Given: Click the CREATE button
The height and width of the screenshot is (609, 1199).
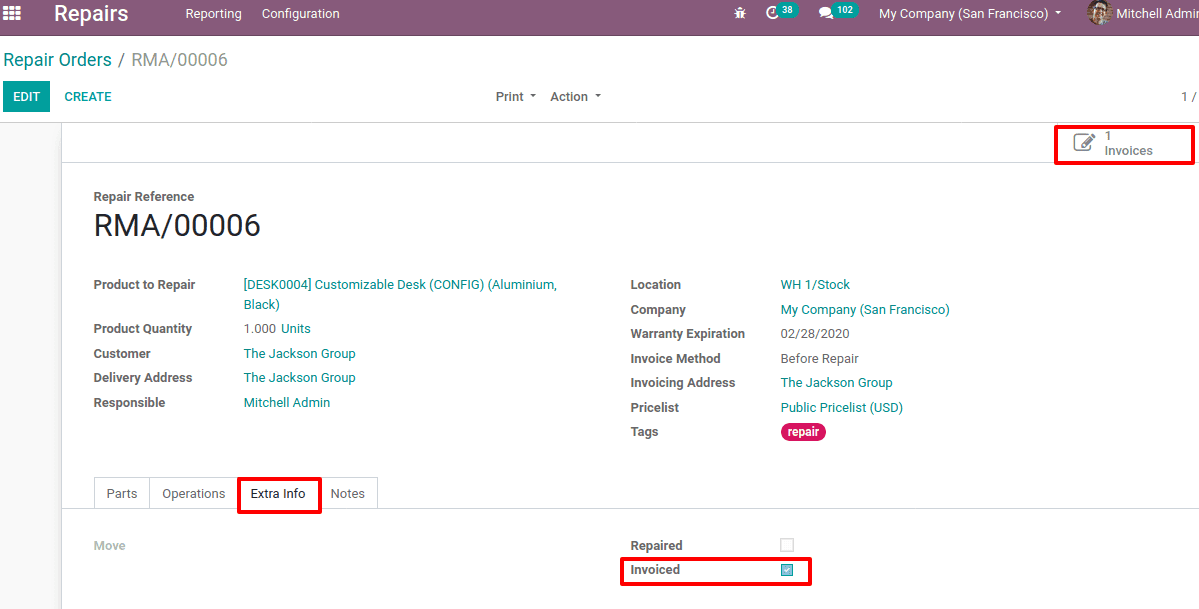Looking at the screenshot, I should coord(88,96).
